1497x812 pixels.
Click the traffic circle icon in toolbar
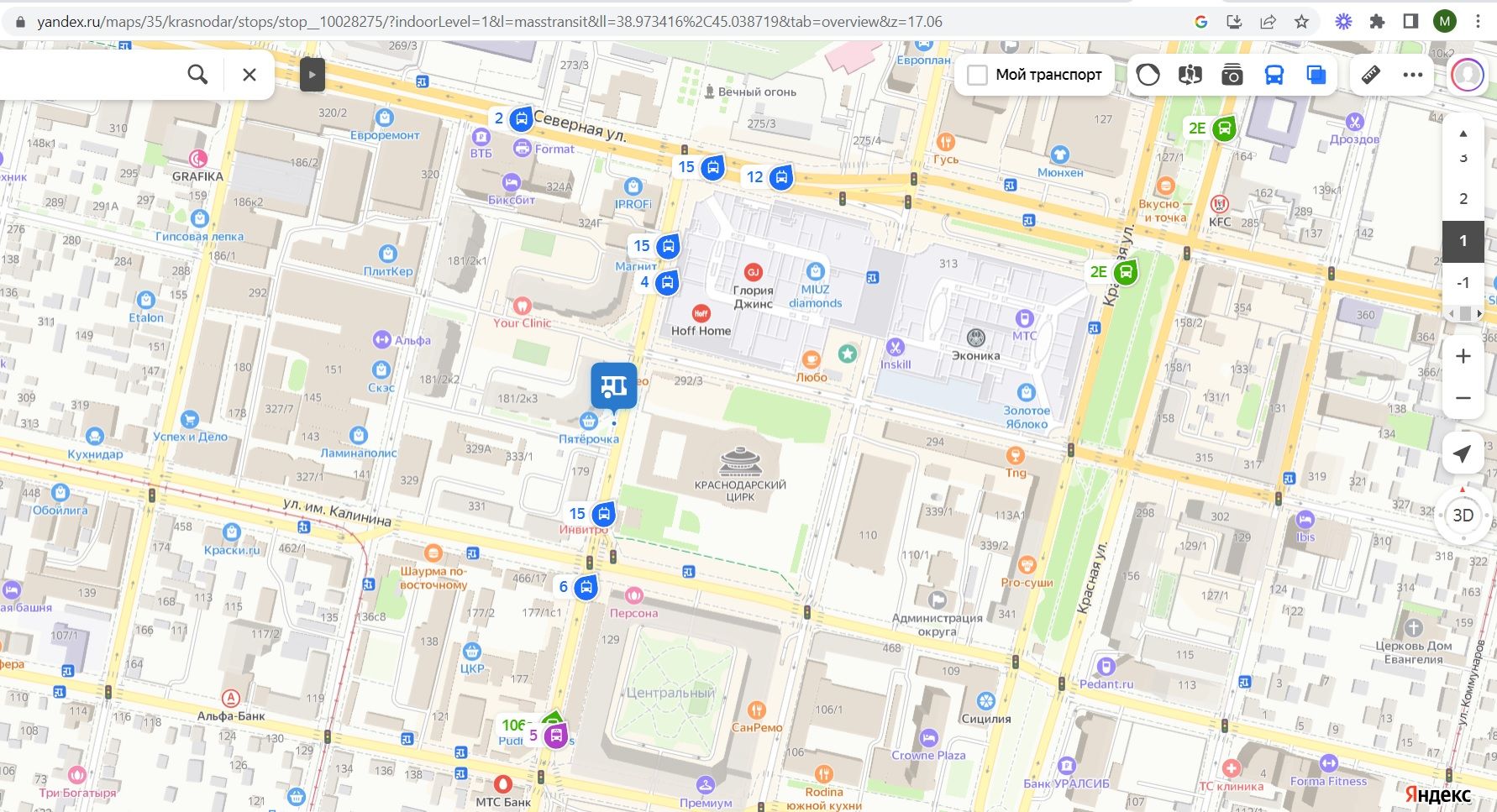(1148, 75)
